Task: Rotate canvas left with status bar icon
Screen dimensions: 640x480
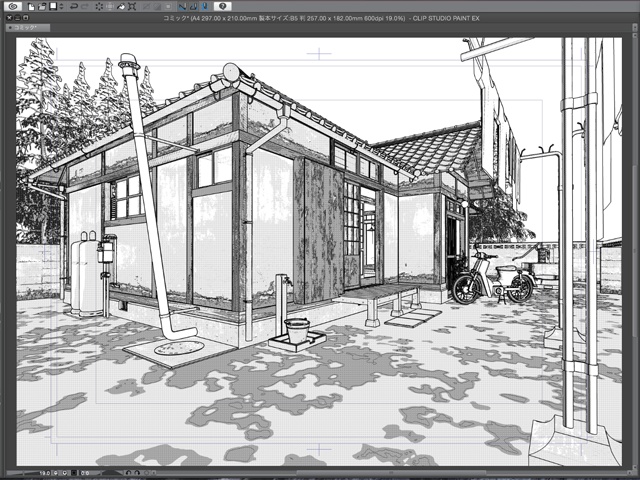Action: tap(128, 473)
